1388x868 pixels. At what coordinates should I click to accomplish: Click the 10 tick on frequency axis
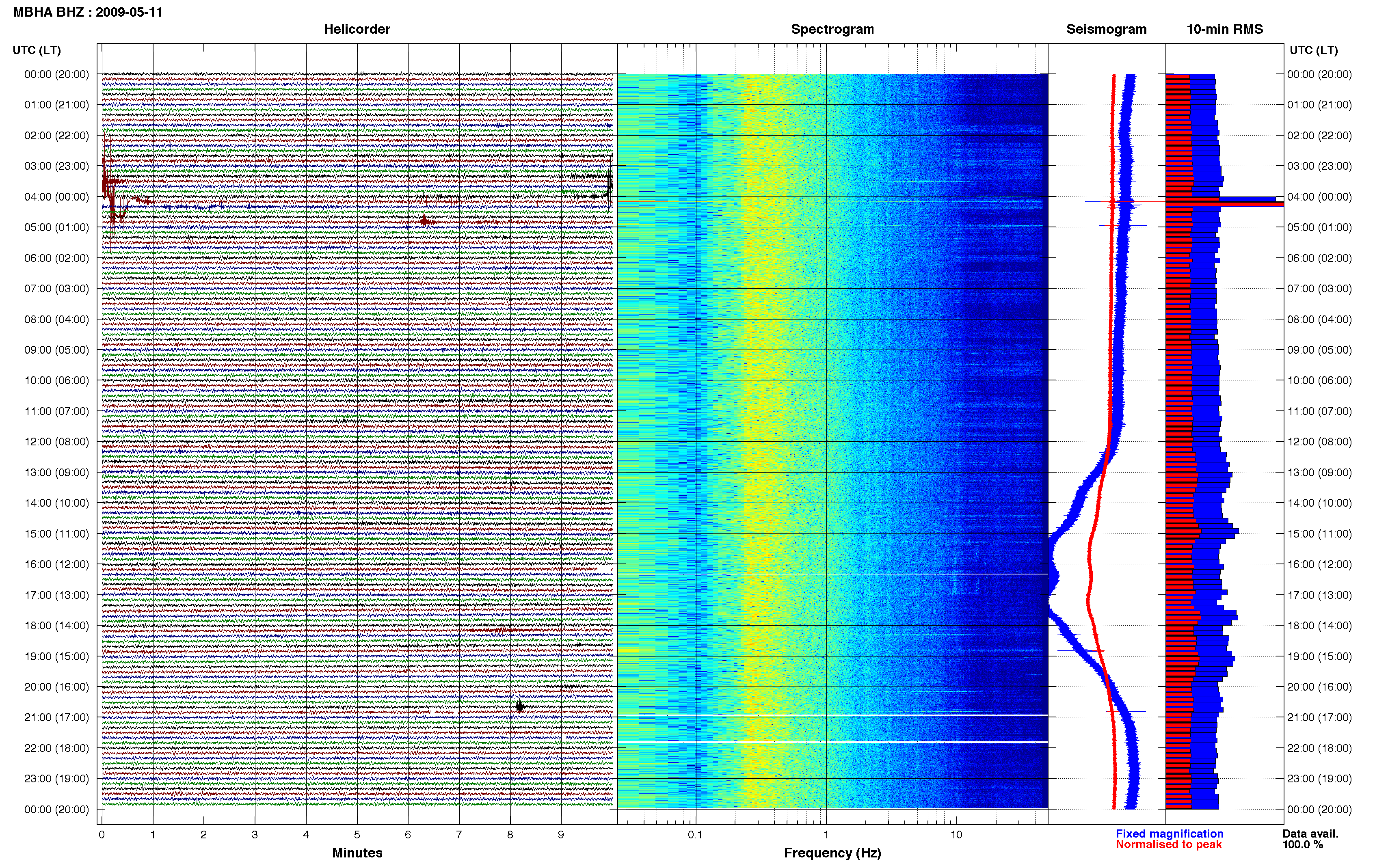coord(956,835)
